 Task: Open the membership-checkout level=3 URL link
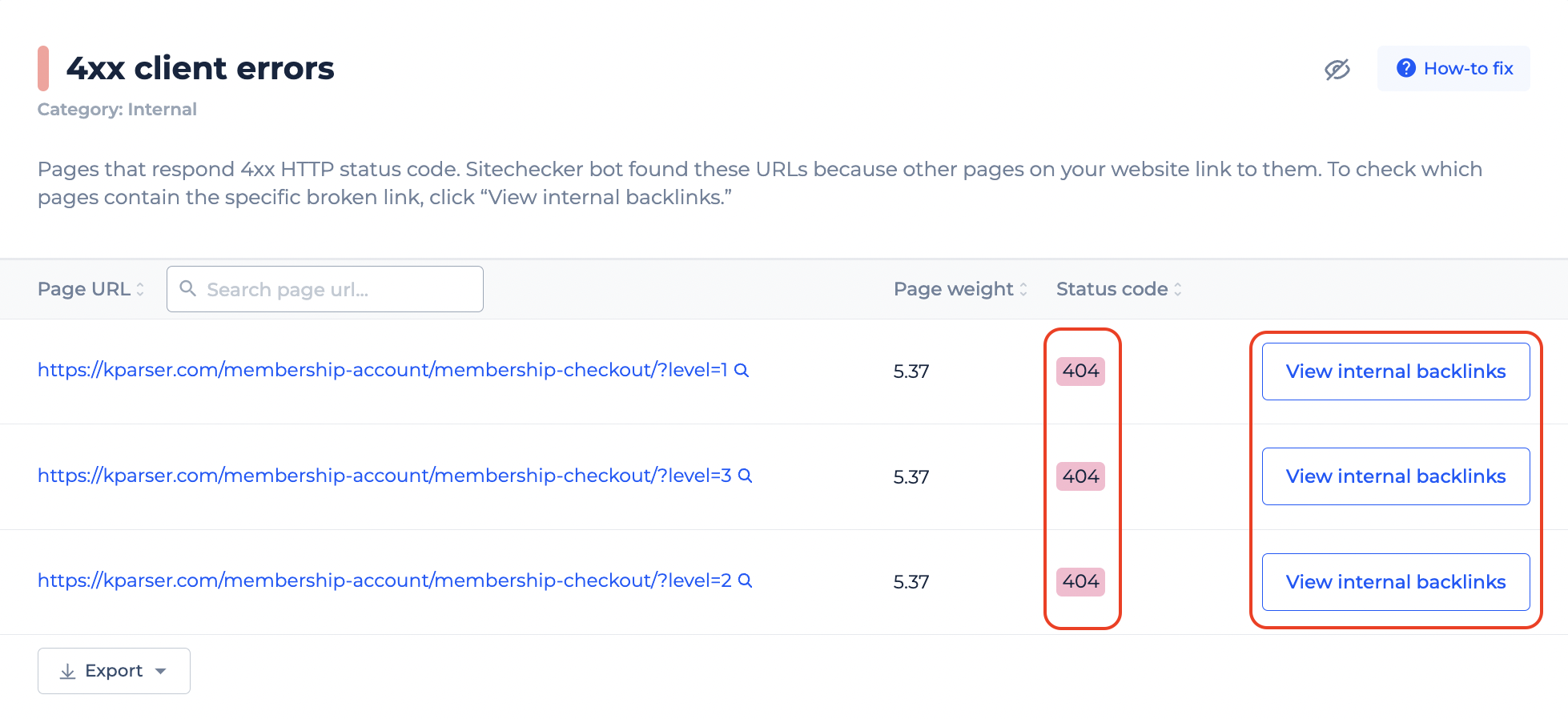tap(384, 476)
